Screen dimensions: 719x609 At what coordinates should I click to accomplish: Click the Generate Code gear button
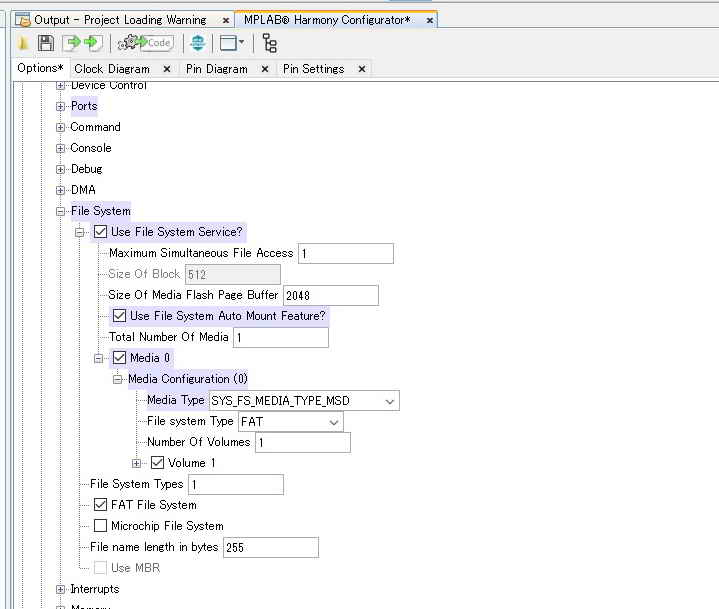tap(145, 43)
